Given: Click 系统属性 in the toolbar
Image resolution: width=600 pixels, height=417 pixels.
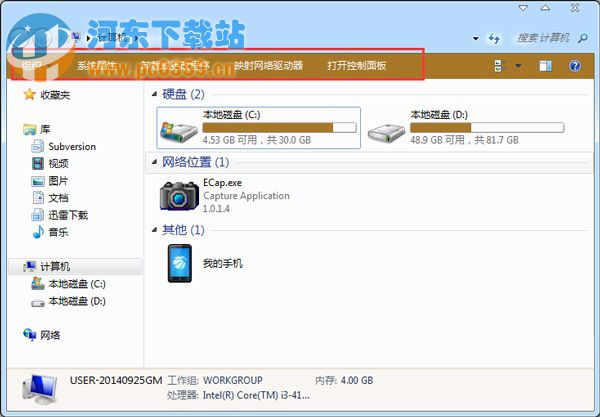Looking at the screenshot, I should [x=96, y=65].
